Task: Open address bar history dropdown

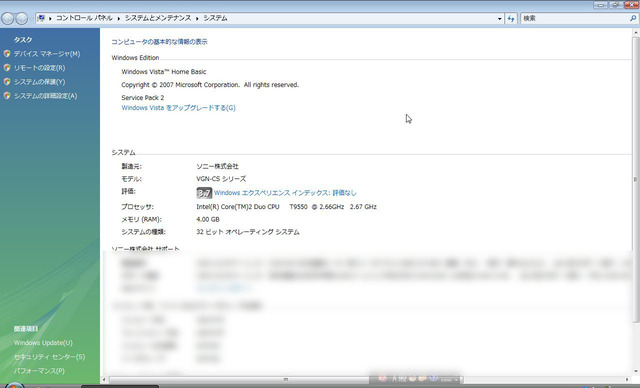Action: pos(500,19)
